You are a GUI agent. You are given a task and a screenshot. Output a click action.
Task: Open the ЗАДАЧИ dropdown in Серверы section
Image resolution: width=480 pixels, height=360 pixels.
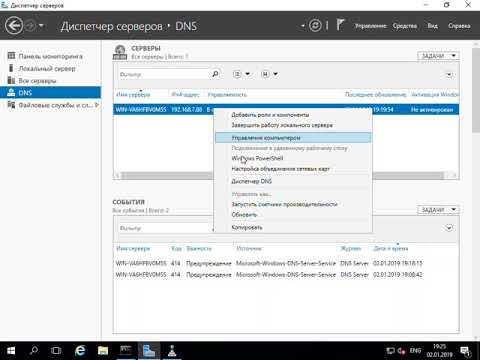pyautogui.click(x=438, y=56)
